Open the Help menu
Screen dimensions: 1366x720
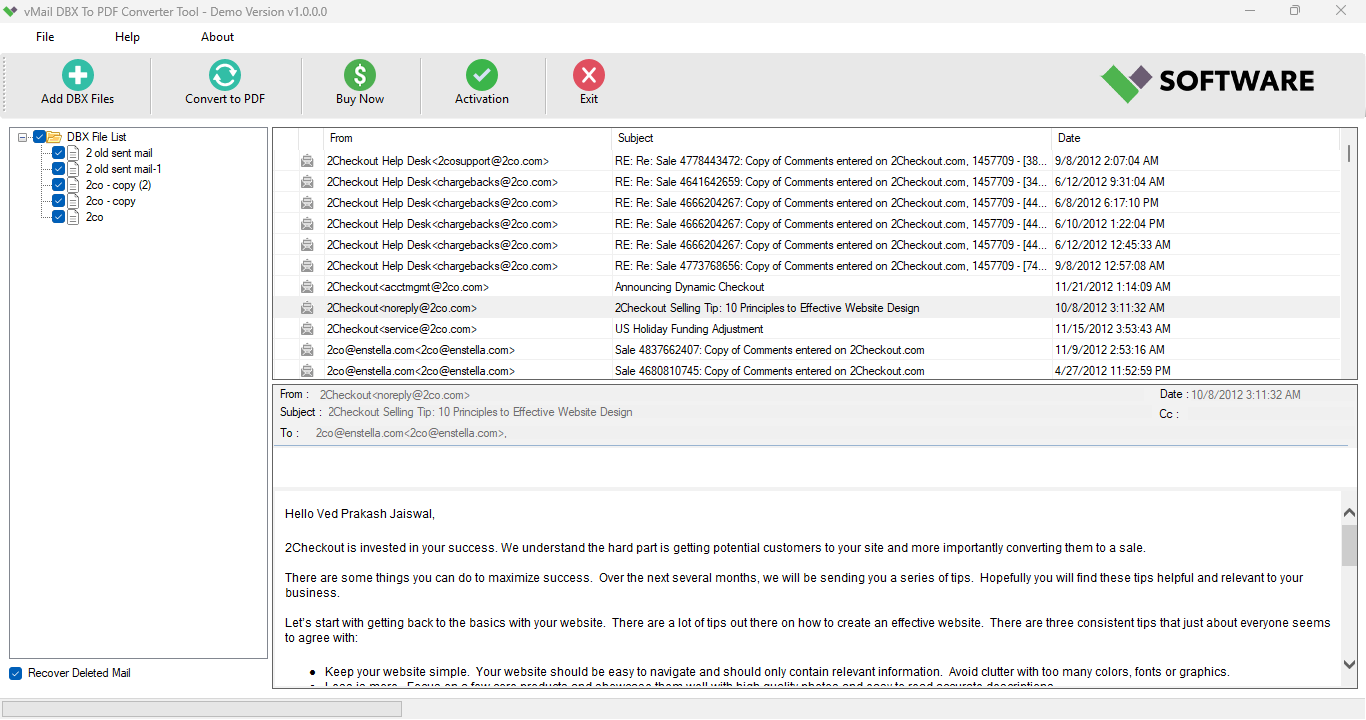tap(127, 36)
